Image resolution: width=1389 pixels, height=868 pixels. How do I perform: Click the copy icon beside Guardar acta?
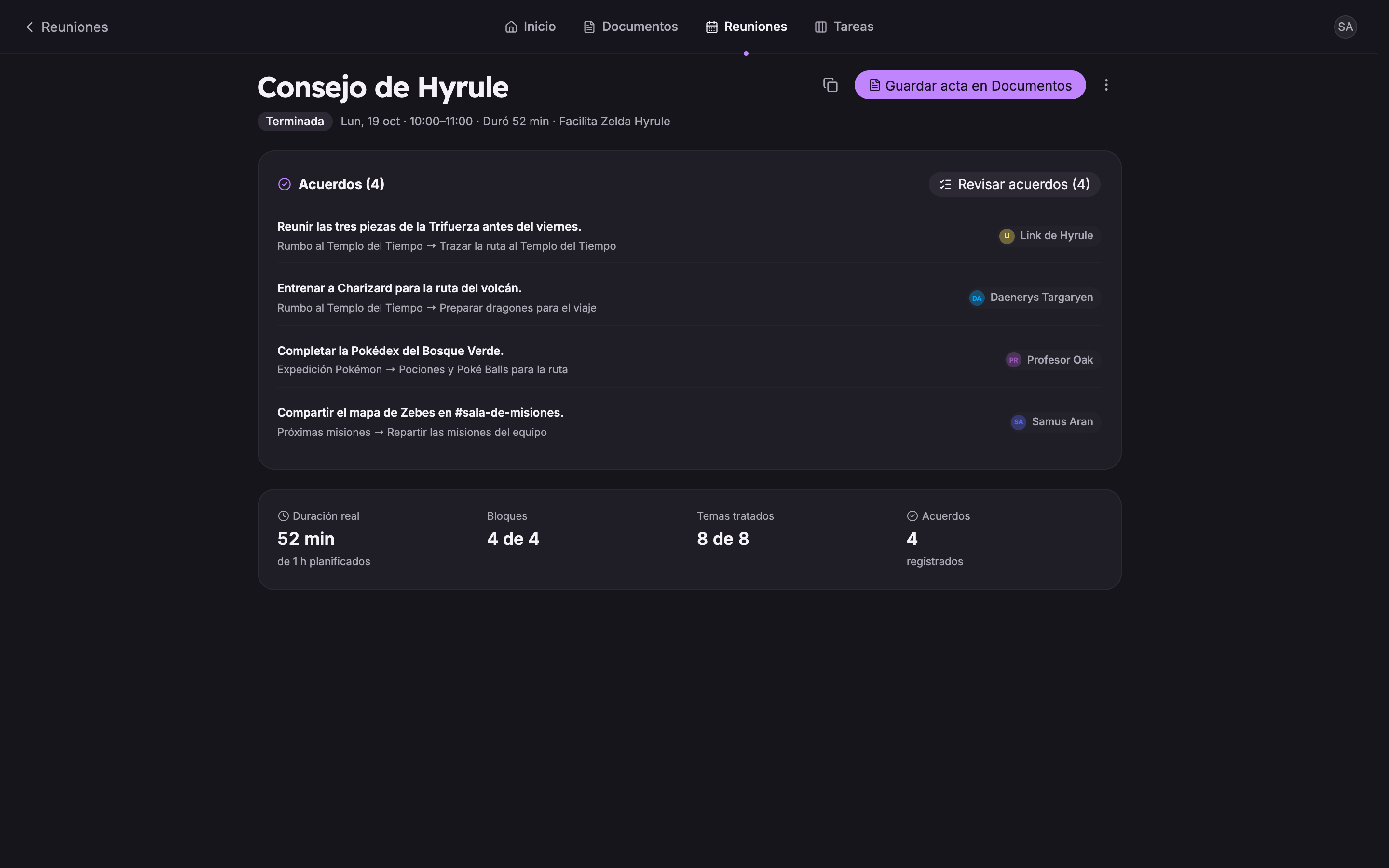click(x=830, y=85)
